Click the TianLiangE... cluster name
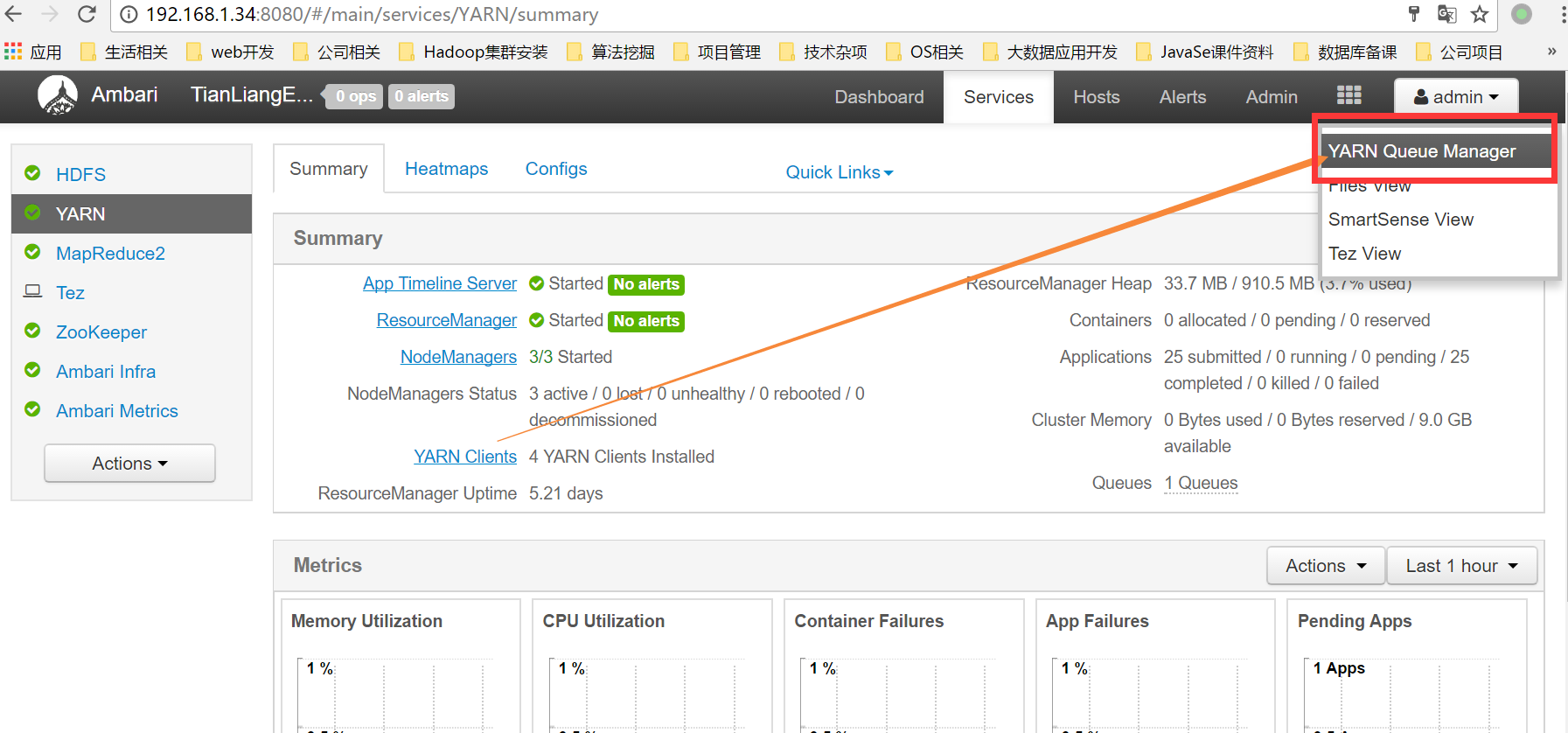This screenshot has height=733, width=1568. (252, 94)
